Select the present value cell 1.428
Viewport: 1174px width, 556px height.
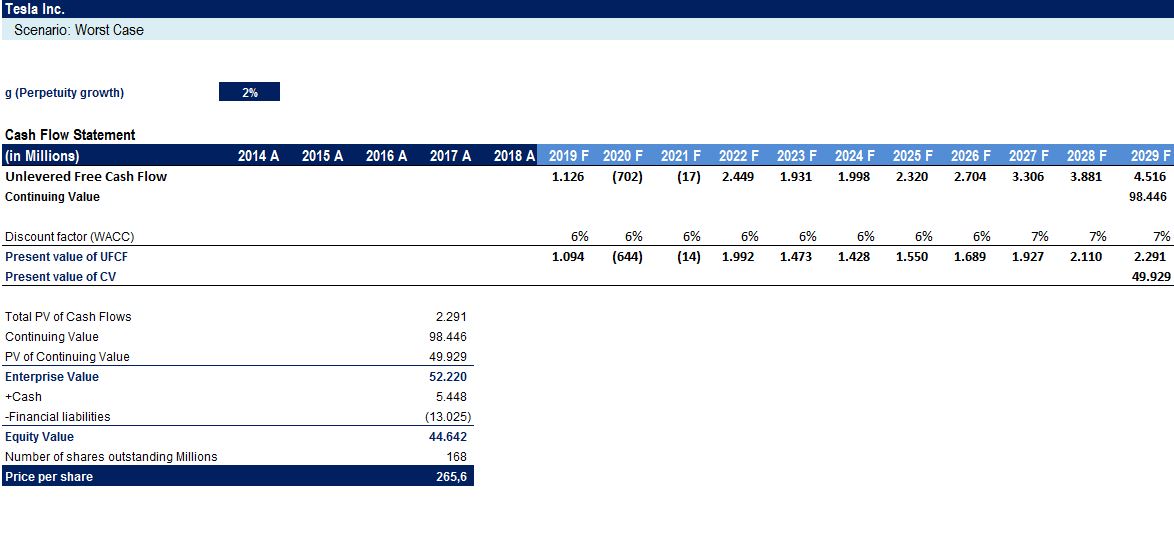point(854,257)
